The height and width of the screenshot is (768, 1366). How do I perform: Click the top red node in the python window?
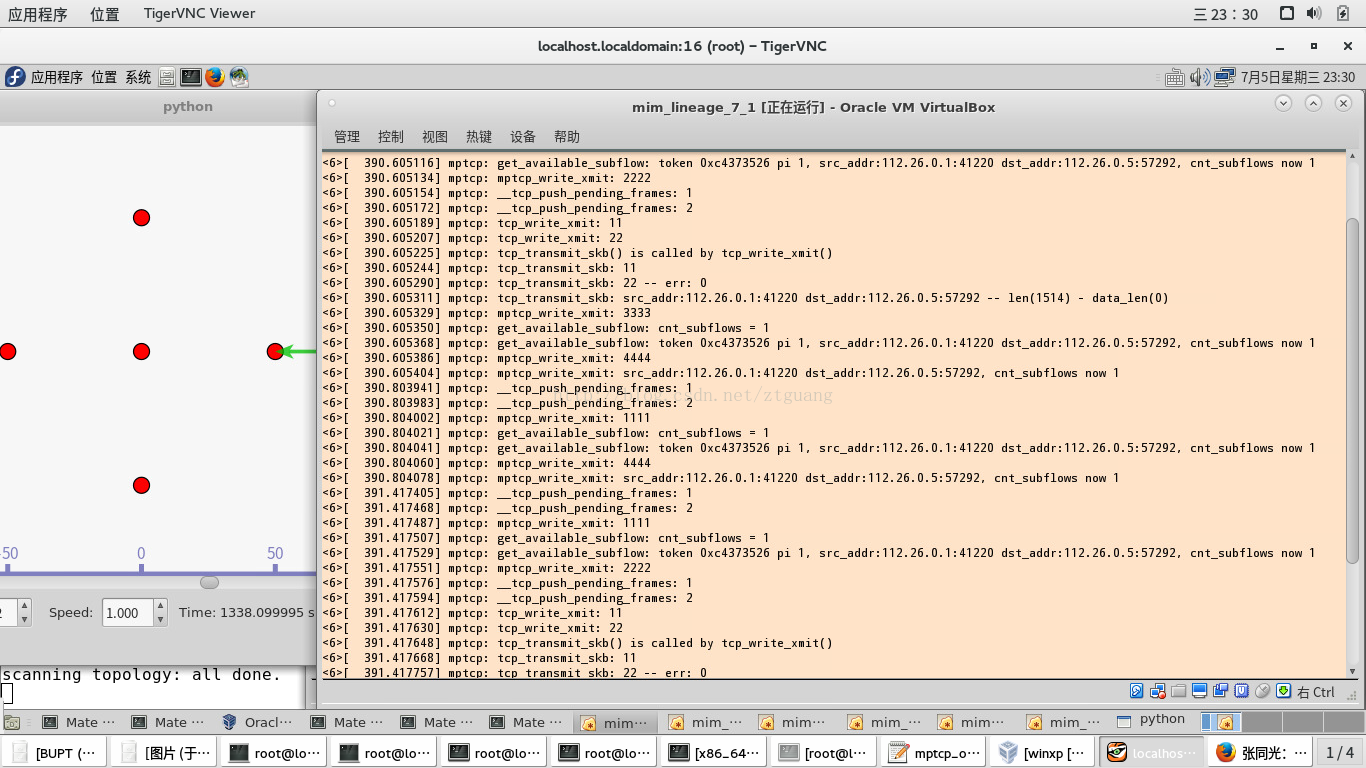pos(141,218)
